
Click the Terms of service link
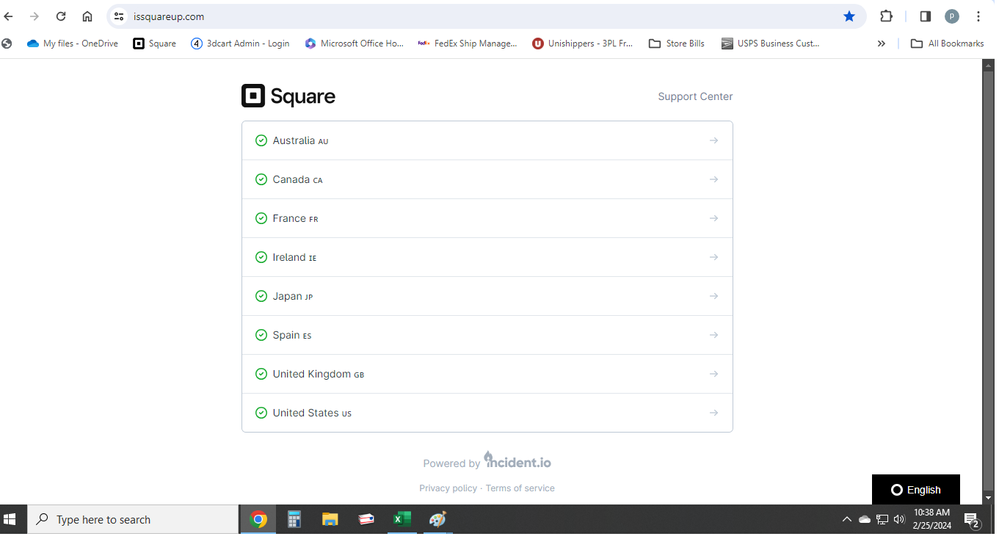click(x=520, y=488)
